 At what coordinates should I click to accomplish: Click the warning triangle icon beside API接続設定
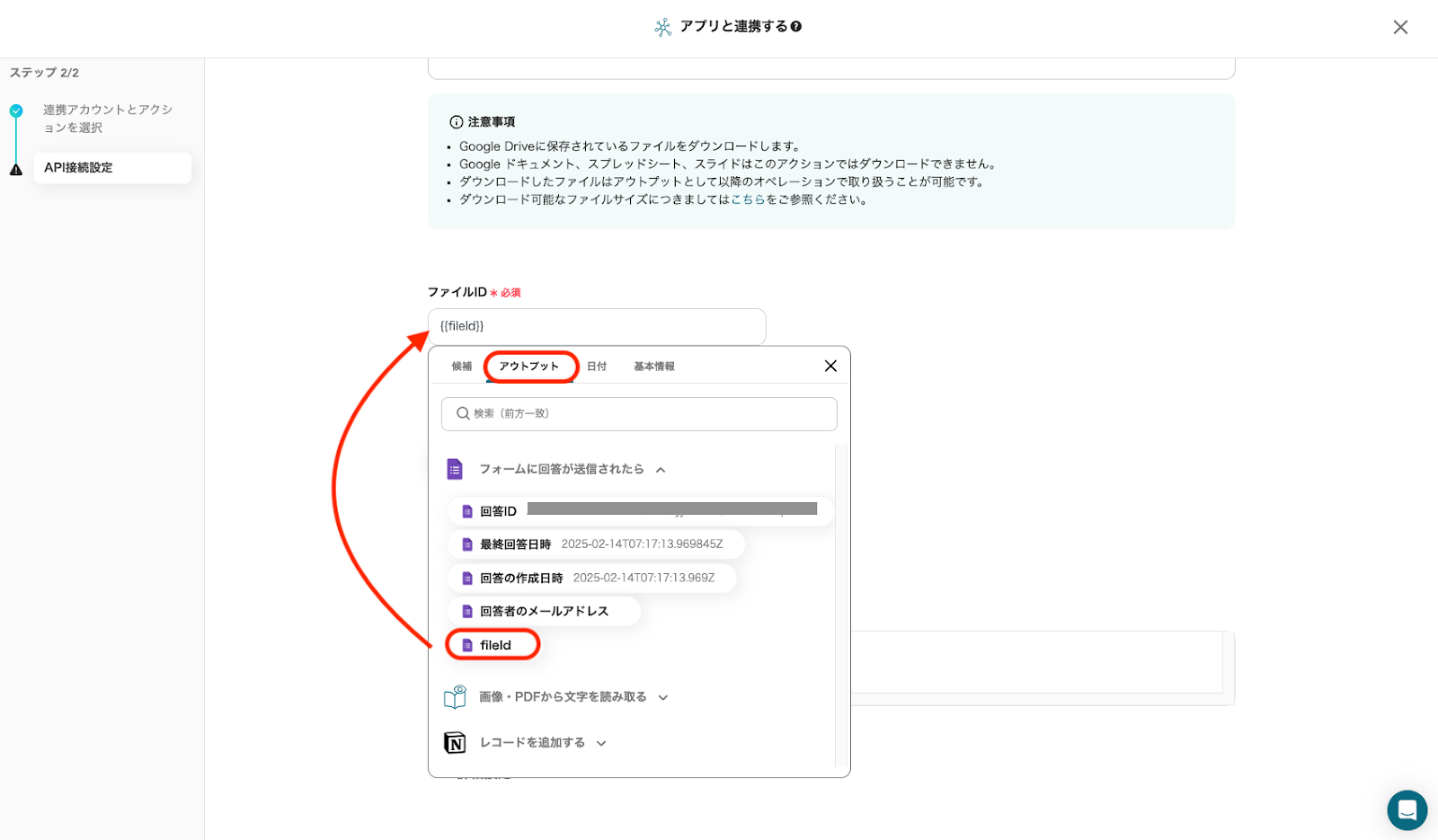(16, 169)
